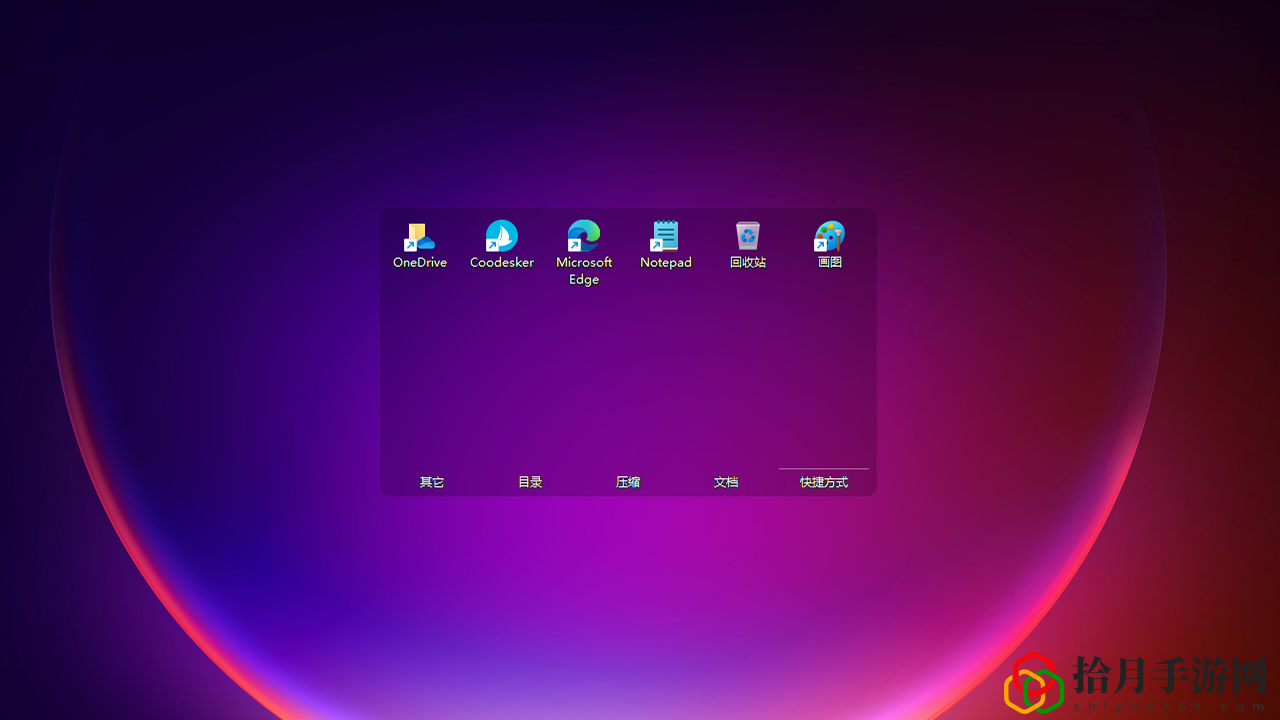This screenshot has width=1280, height=720.
Task: Switch to the 压缩 tab
Action: pyautogui.click(x=628, y=482)
